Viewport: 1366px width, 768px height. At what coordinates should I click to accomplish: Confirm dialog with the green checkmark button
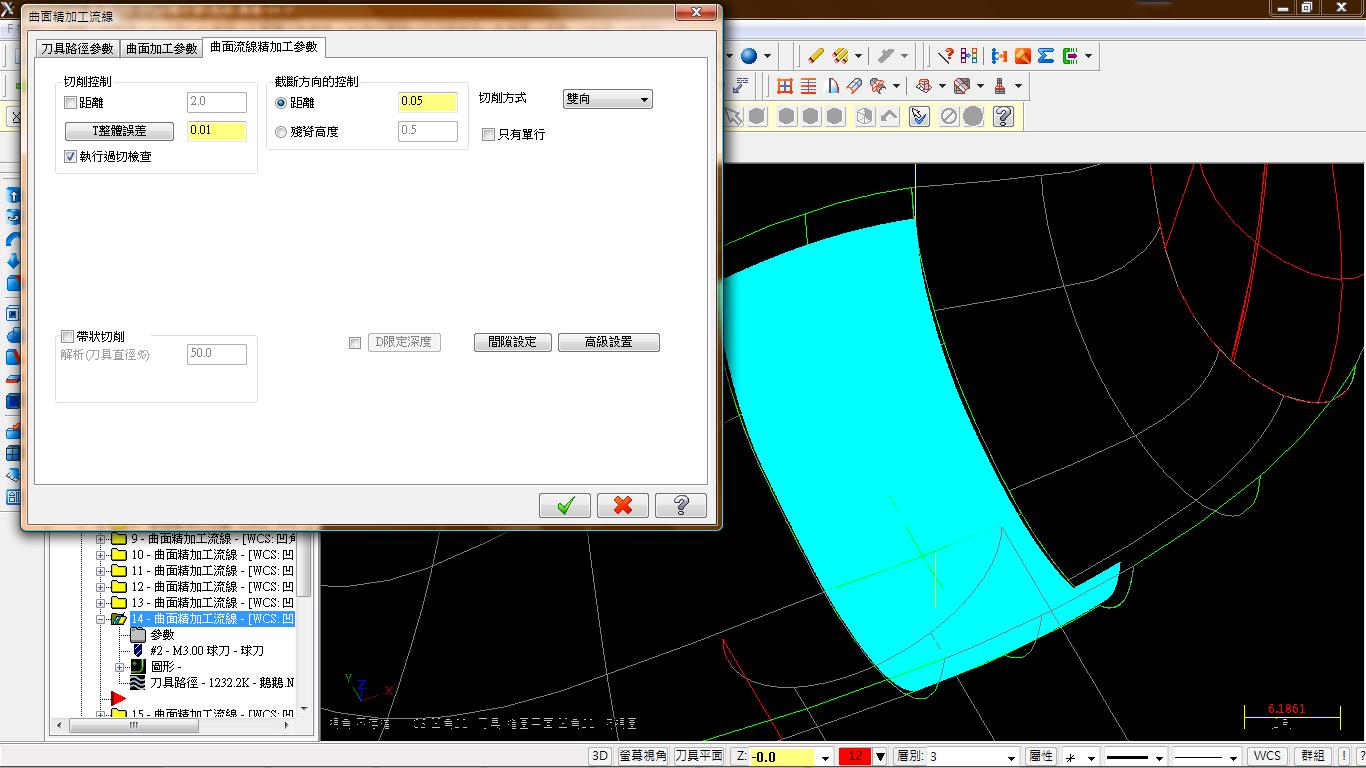pyautogui.click(x=565, y=505)
